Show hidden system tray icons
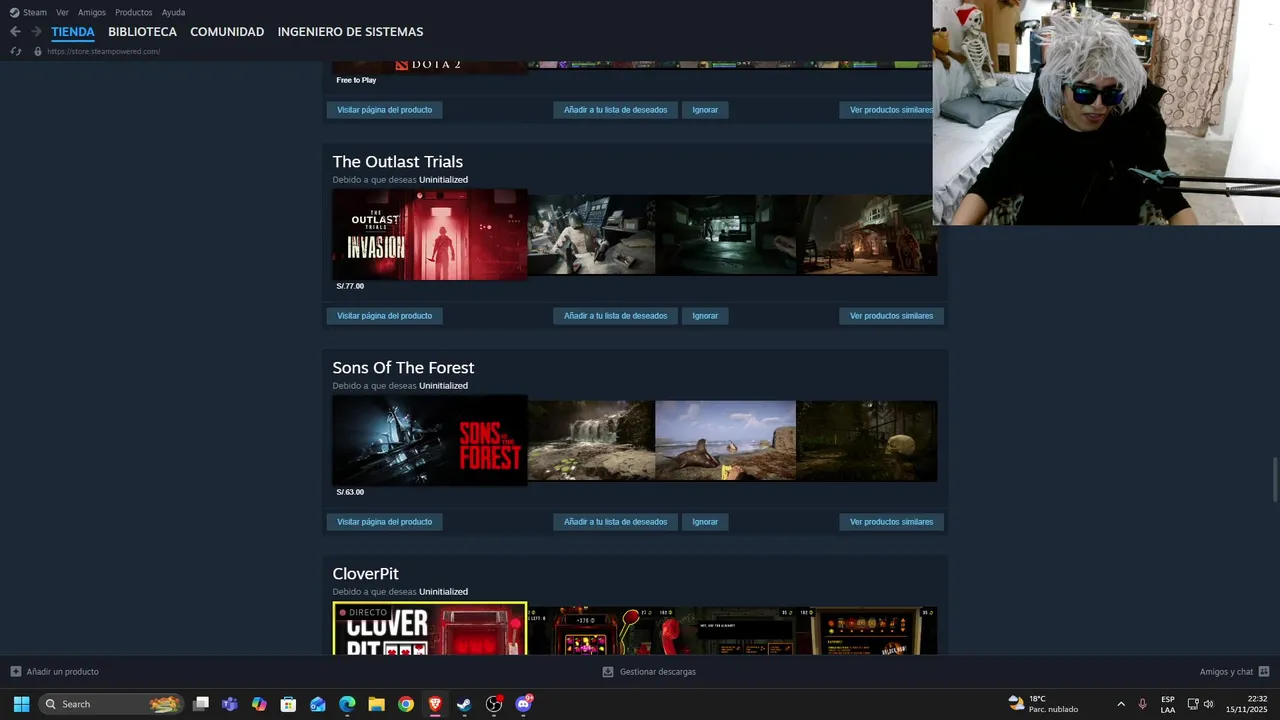 (x=1120, y=704)
